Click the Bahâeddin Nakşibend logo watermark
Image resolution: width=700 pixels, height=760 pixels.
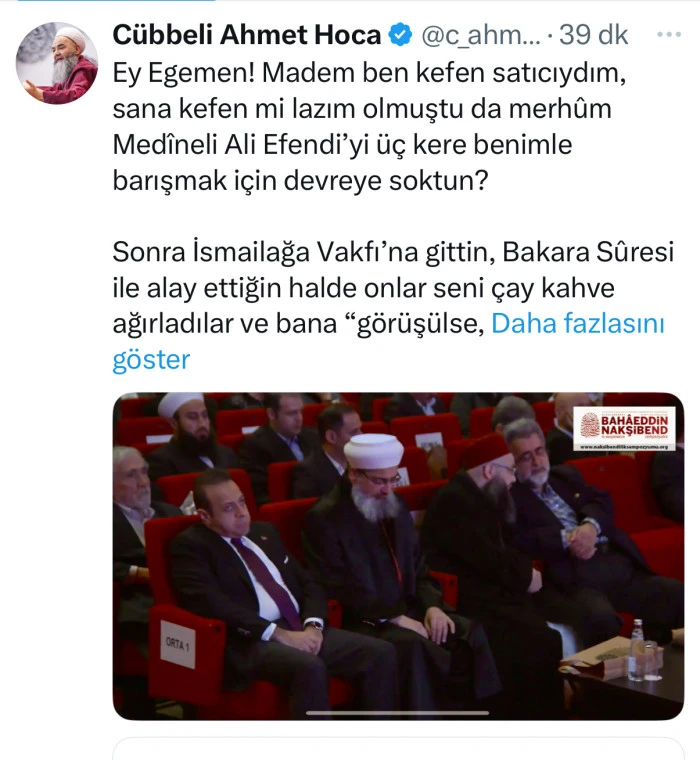point(624,428)
